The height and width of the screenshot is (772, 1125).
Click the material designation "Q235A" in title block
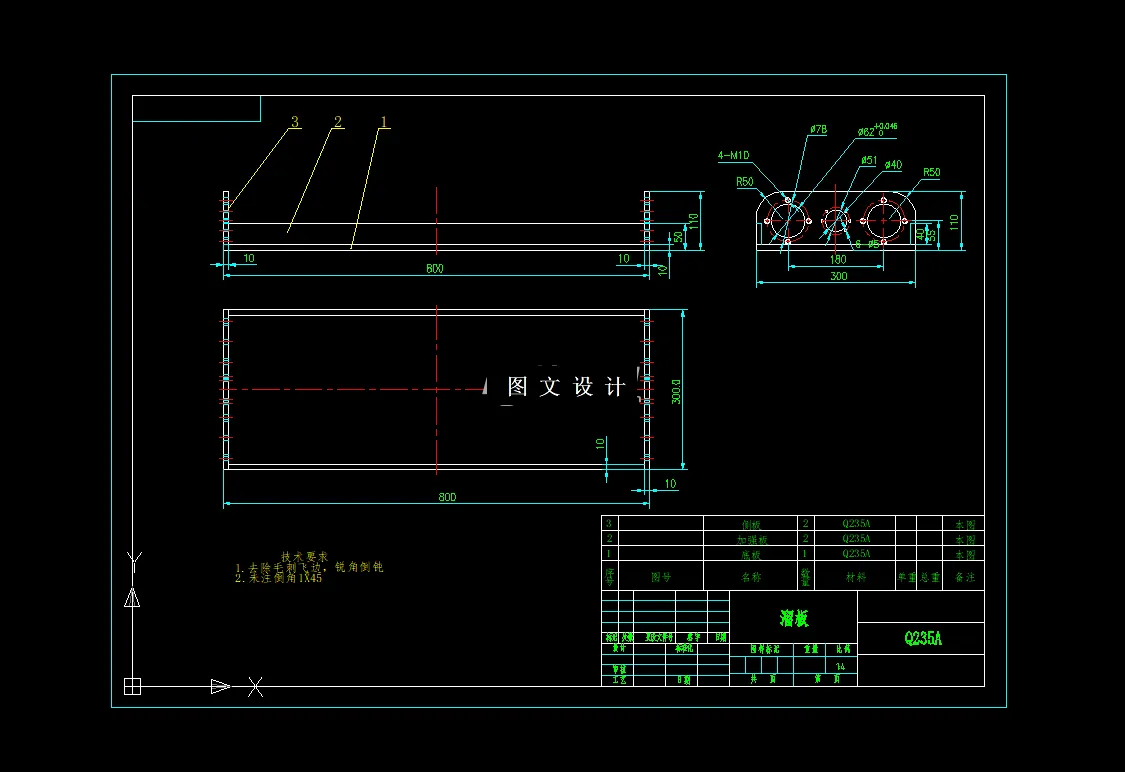pyautogui.click(x=921, y=637)
